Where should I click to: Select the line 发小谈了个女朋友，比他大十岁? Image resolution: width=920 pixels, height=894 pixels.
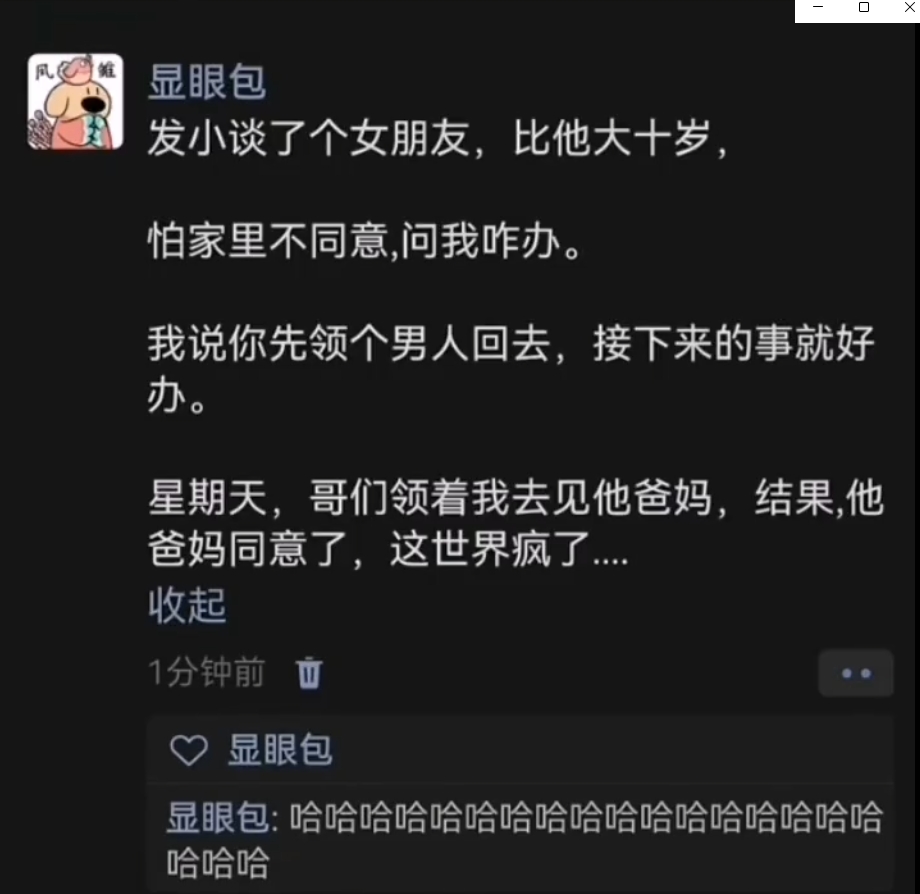point(437,138)
